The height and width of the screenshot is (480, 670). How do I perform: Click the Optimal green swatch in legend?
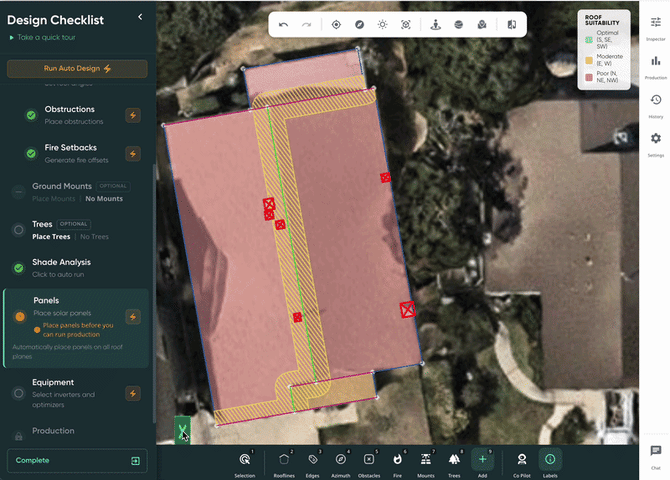tap(589, 39)
